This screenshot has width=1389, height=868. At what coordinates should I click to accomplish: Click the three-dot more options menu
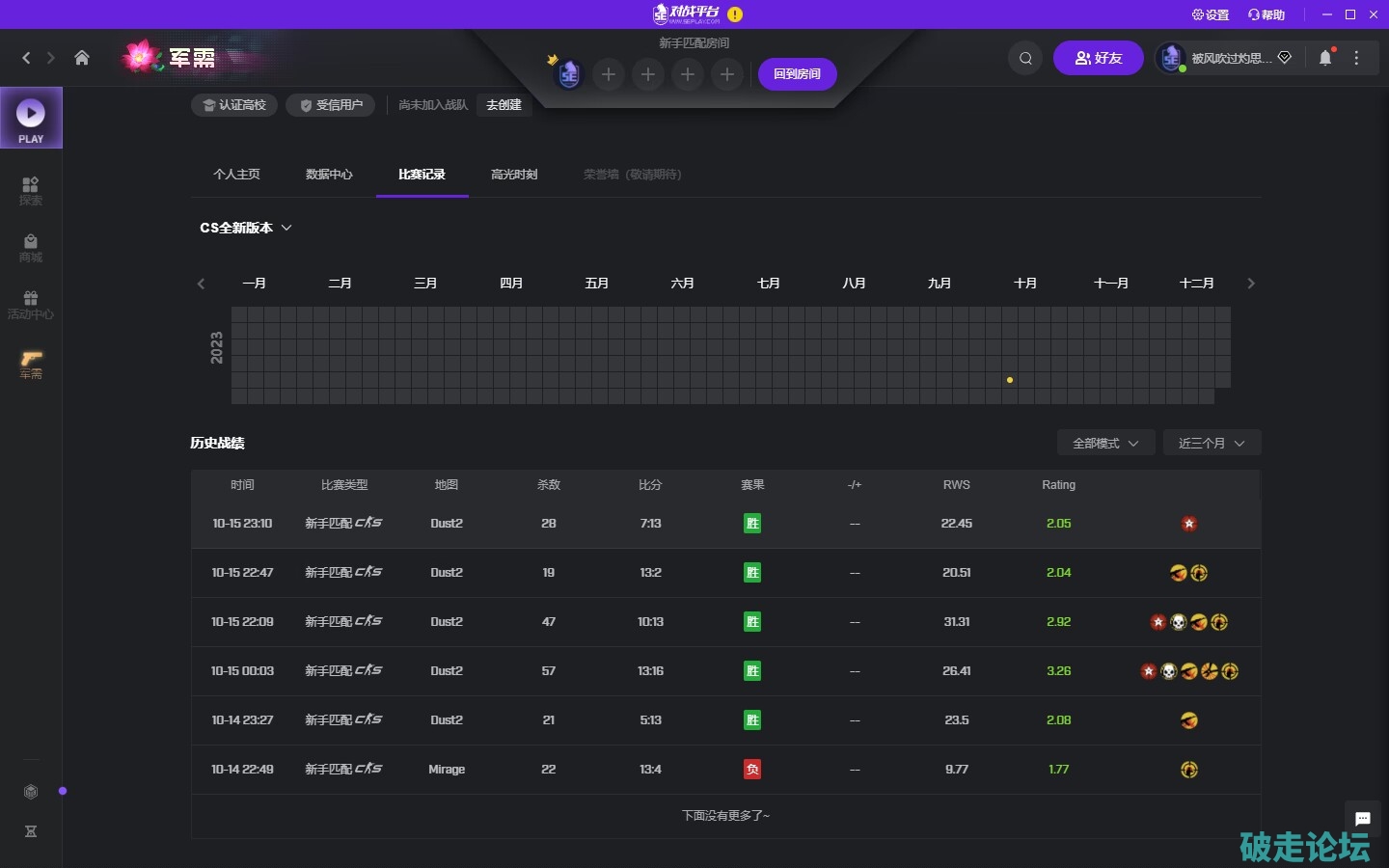pos(1356,58)
